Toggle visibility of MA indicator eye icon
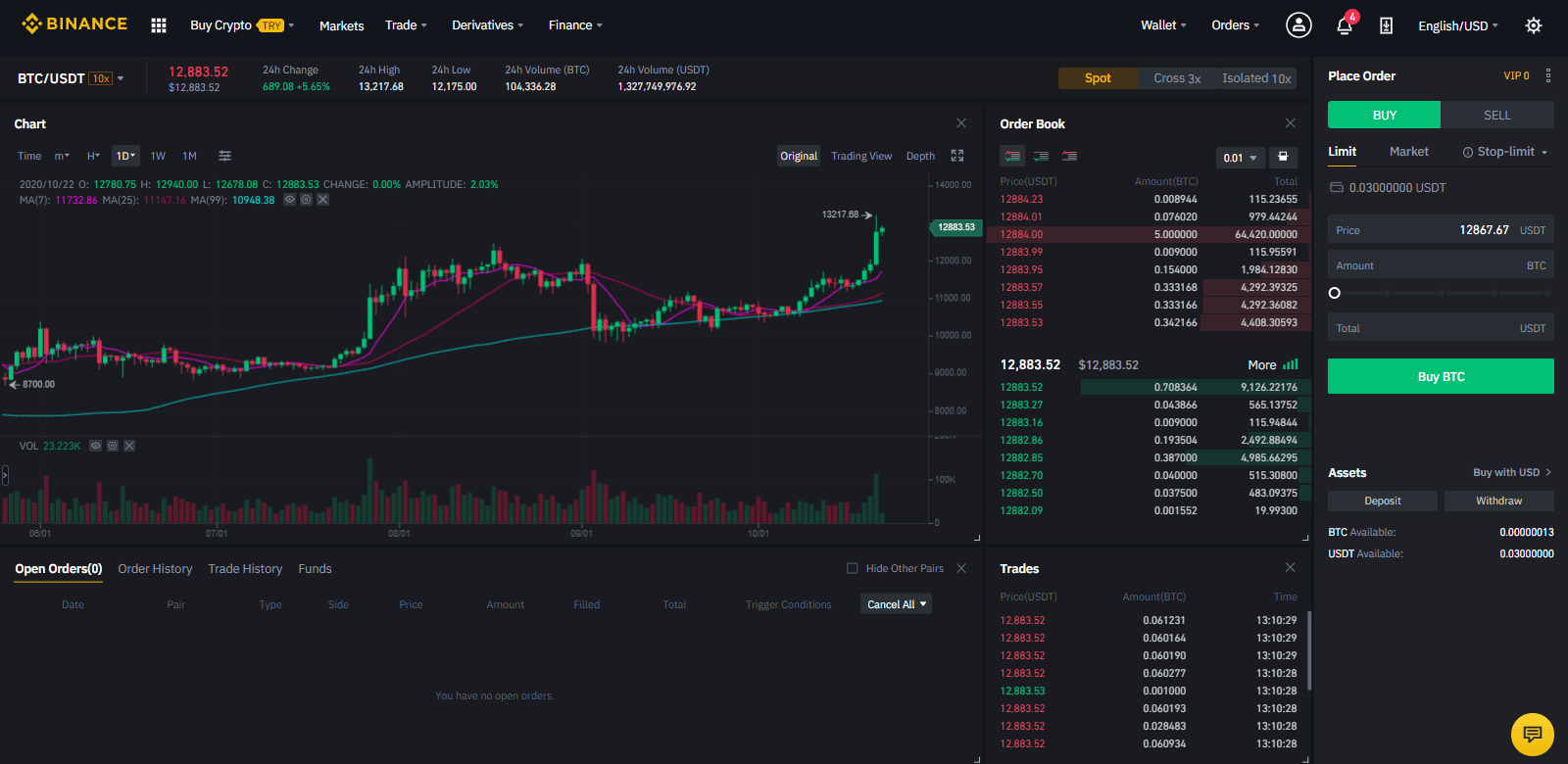Screen dimensions: 1568x764 [289, 200]
